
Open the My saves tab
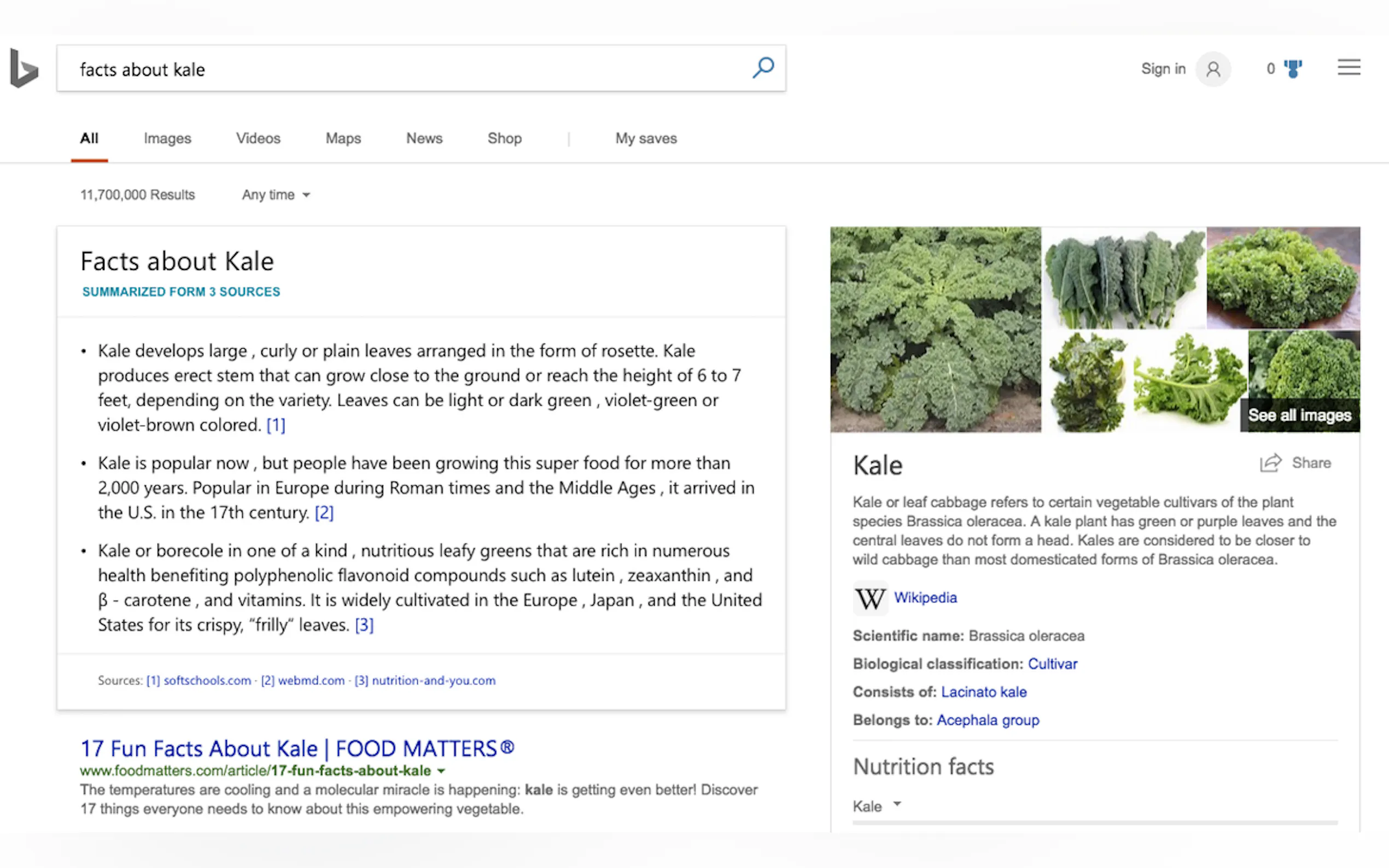pos(645,138)
